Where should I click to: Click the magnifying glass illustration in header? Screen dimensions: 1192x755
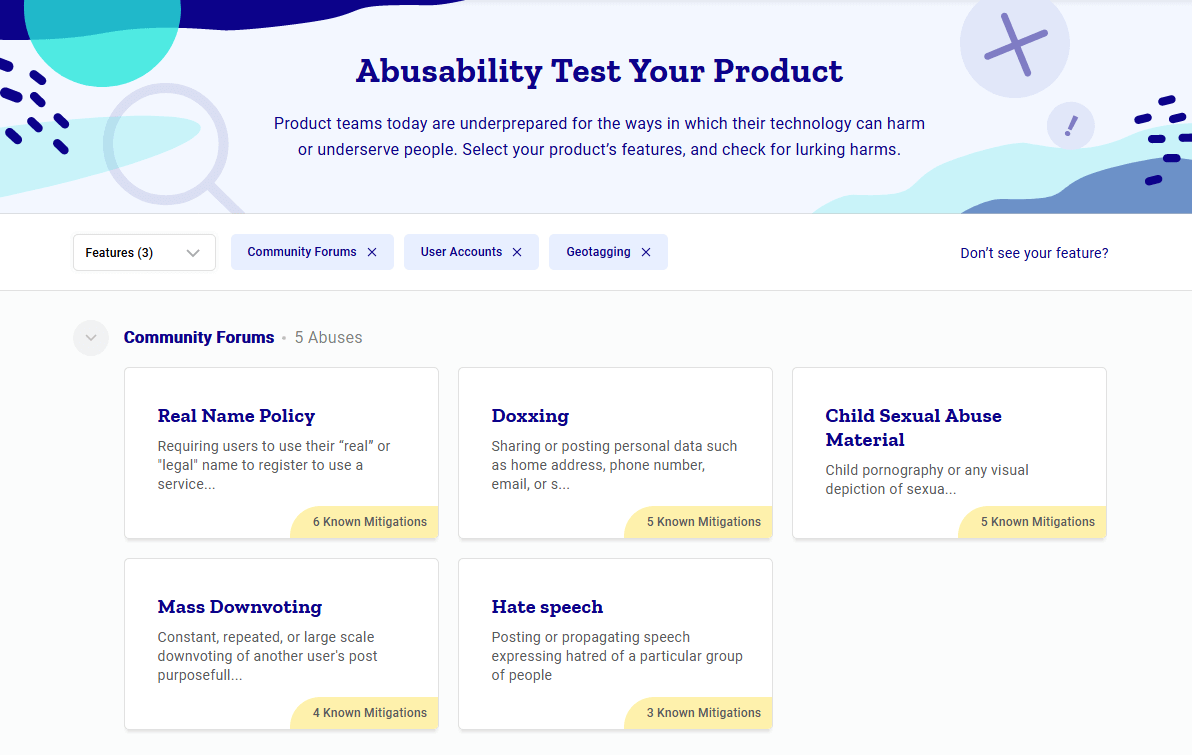point(173,147)
